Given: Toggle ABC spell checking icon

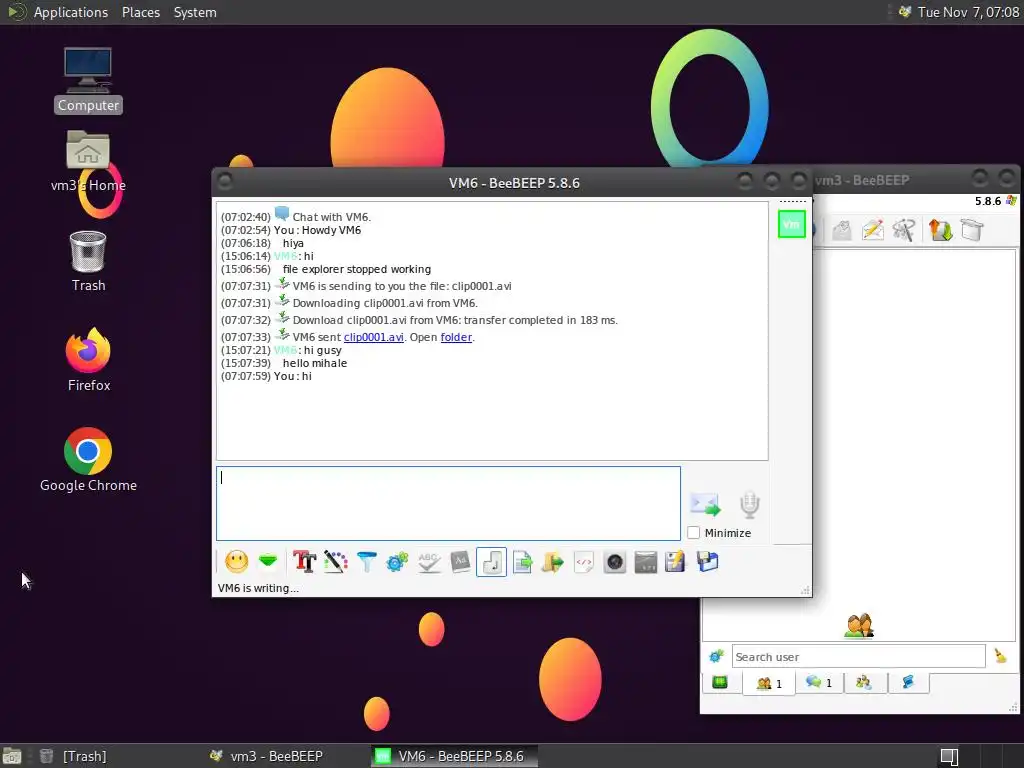Looking at the screenshot, I should click(x=428, y=562).
